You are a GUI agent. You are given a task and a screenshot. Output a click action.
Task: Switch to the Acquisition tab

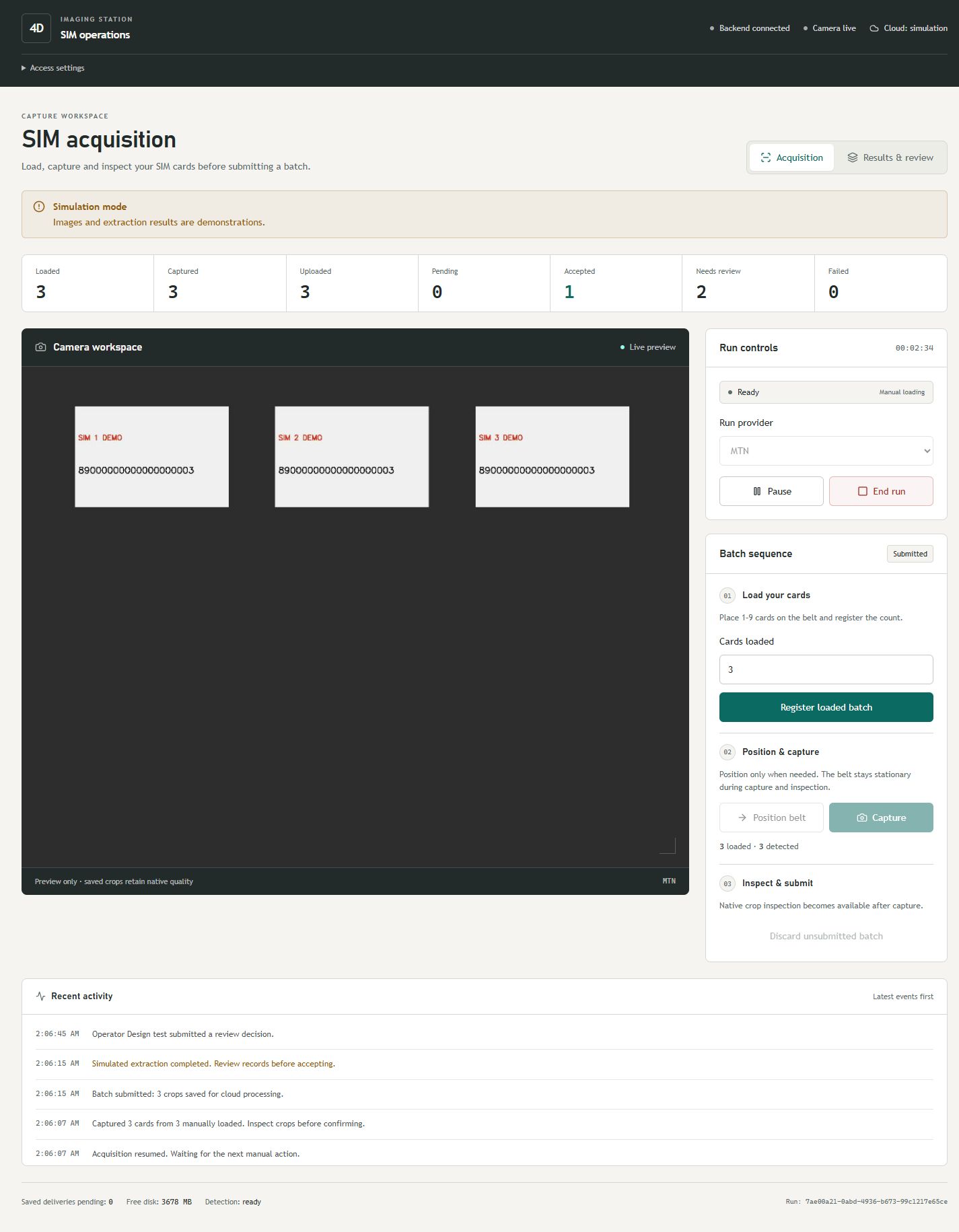[791, 157]
